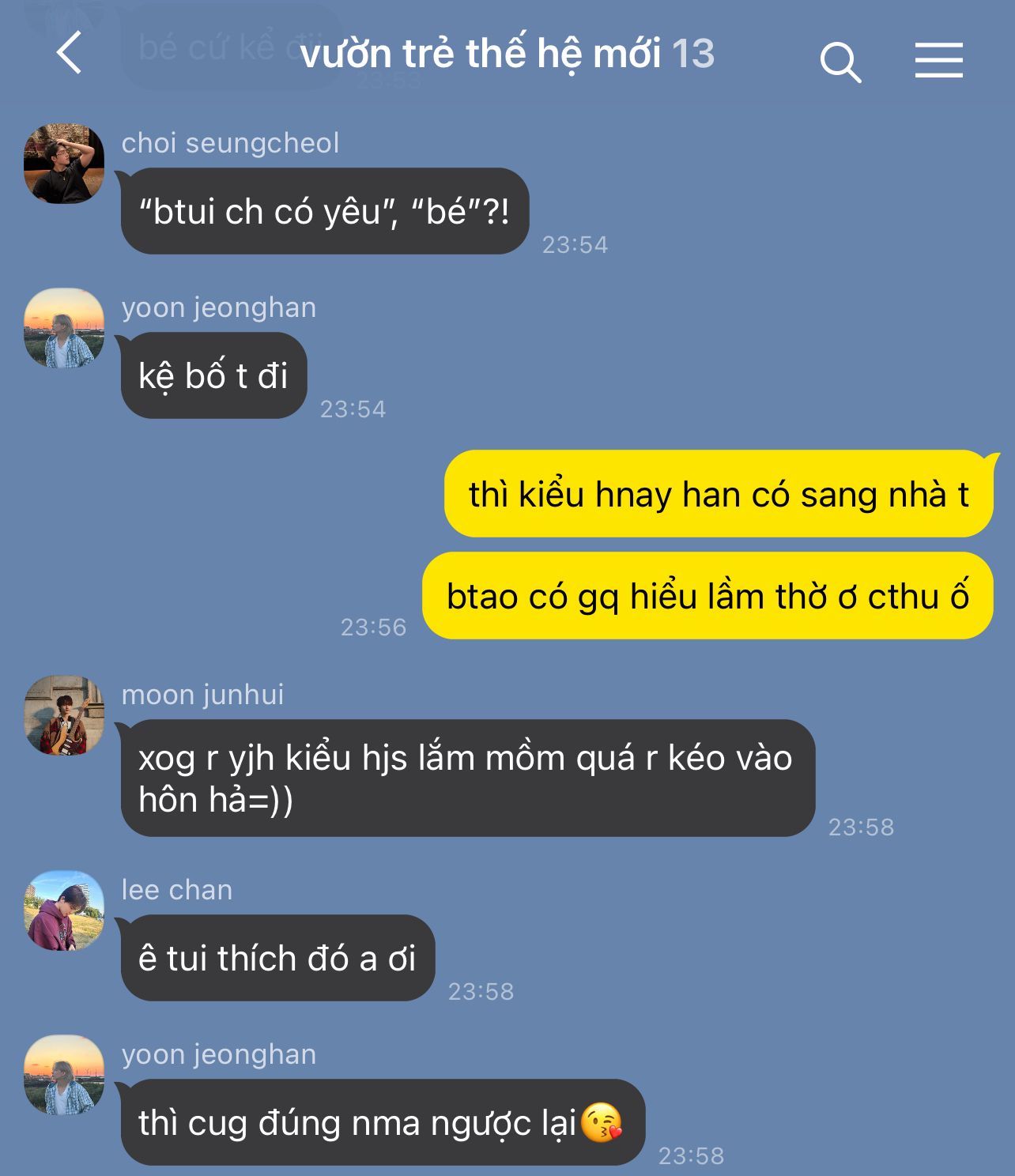Viewport: 1015px width, 1176px height.
Task: Open yoon jeonghan's first sunset avatar
Action: (x=64, y=328)
